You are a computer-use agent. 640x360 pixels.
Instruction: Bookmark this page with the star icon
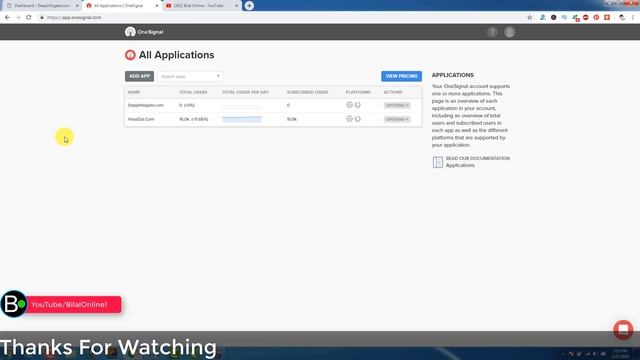(529, 18)
